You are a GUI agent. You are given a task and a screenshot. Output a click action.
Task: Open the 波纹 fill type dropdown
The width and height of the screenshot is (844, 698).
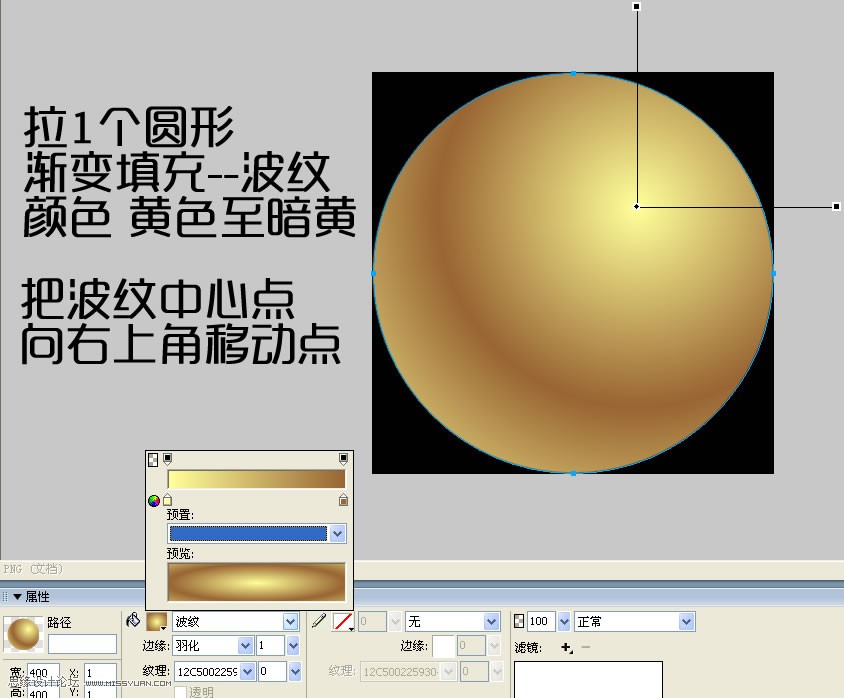point(236,620)
